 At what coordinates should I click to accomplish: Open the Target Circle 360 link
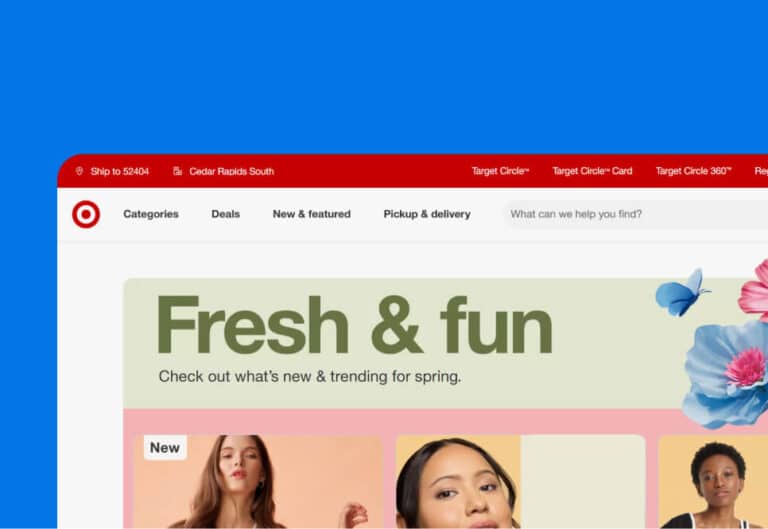coord(693,171)
